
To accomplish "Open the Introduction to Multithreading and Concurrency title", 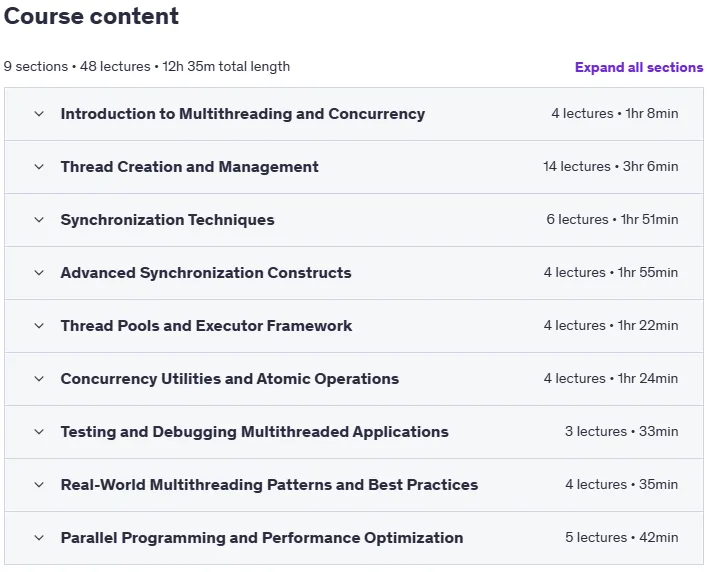I will [x=243, y=114].
